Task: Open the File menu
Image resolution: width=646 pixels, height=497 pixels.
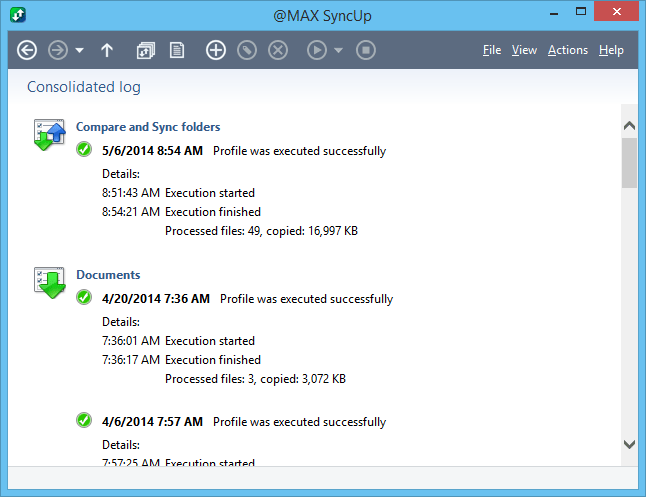Action: tap(492, 50)
